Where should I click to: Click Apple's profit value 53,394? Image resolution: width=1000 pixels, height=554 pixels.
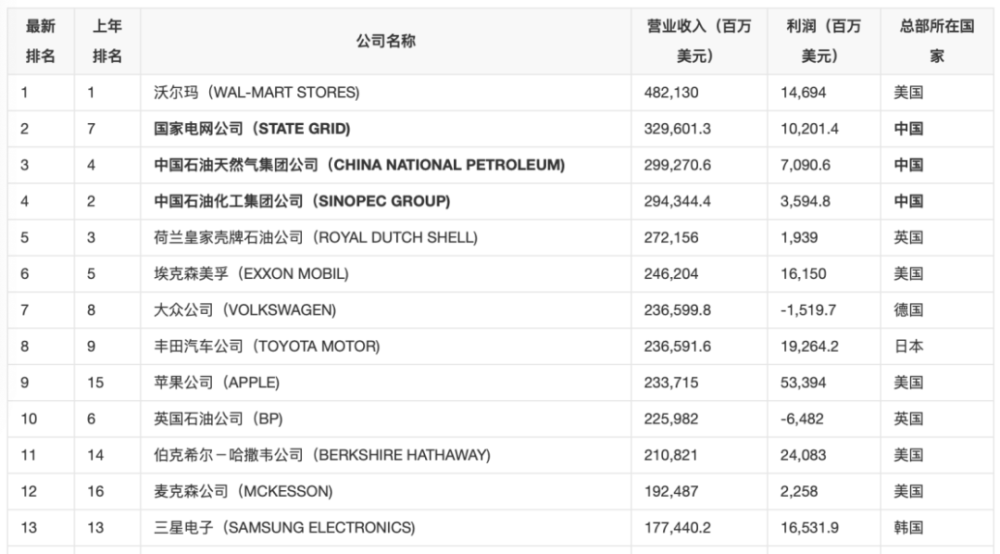[x=803, y=383]
